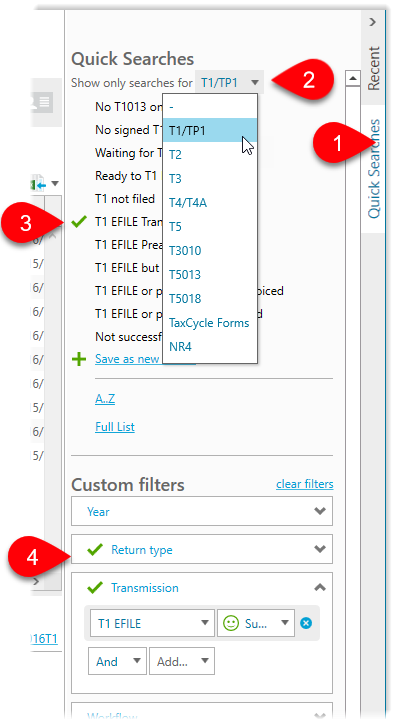Viewport: 396px width, 720px height.
Task: Click the green plus save icon
Action: tap(79, 359)
